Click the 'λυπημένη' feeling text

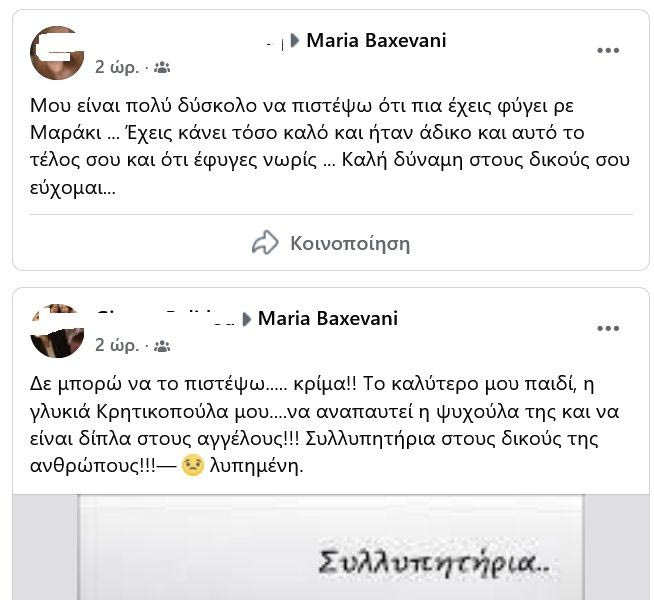(x=257, y=466)
